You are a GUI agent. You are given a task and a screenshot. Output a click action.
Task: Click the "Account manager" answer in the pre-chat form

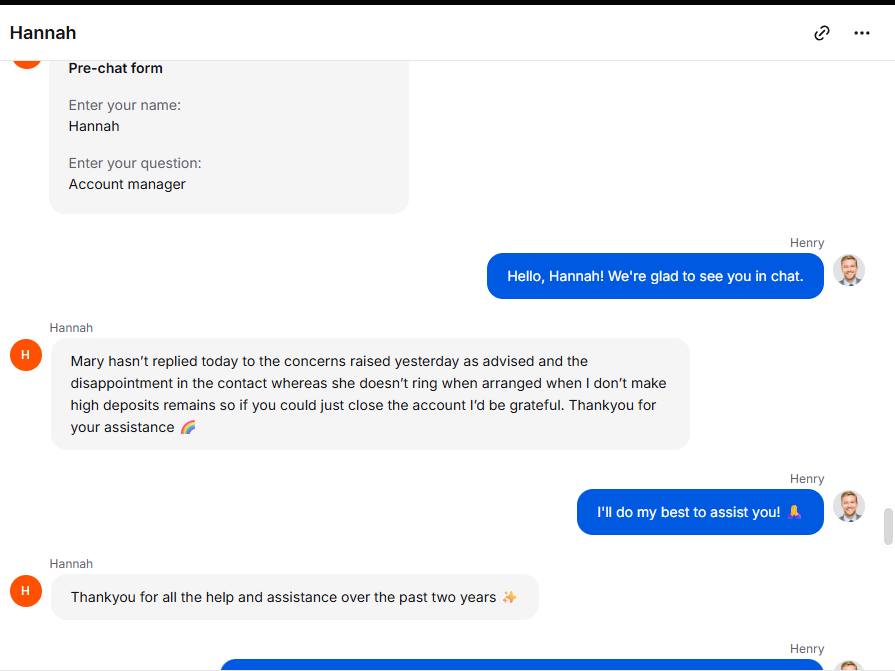127,184
